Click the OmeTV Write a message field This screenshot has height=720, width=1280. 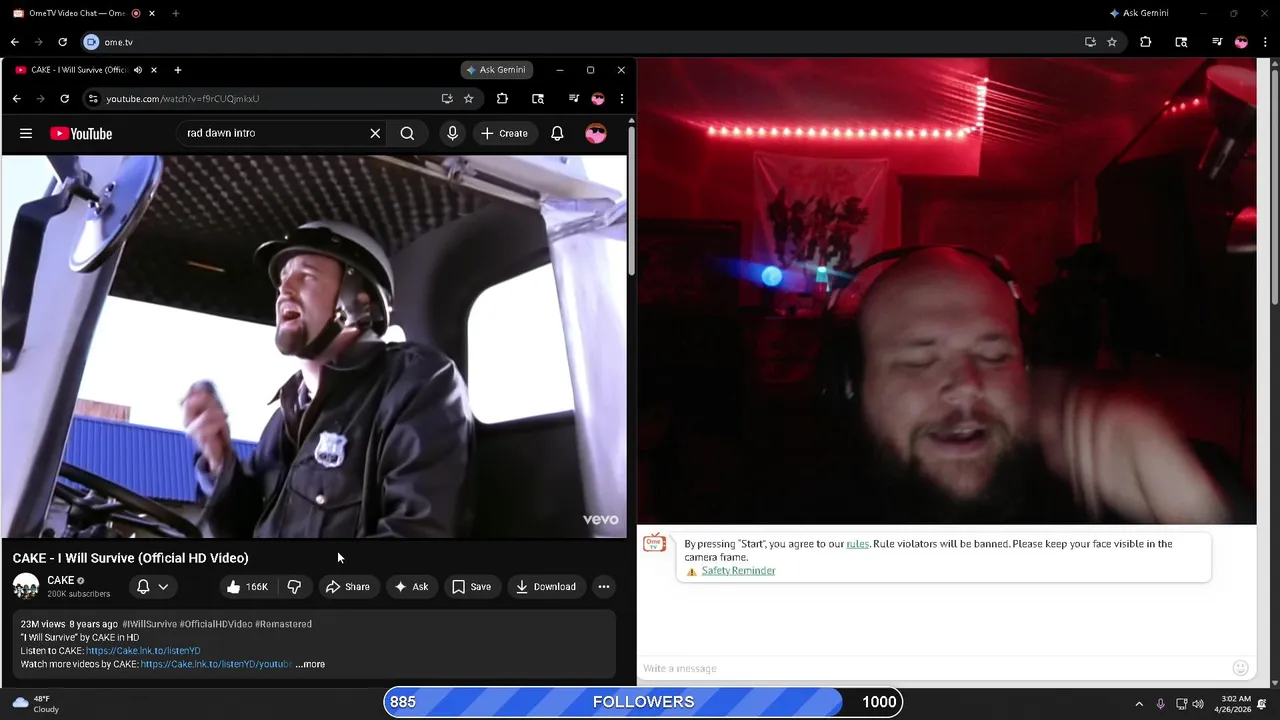point(935,668)
